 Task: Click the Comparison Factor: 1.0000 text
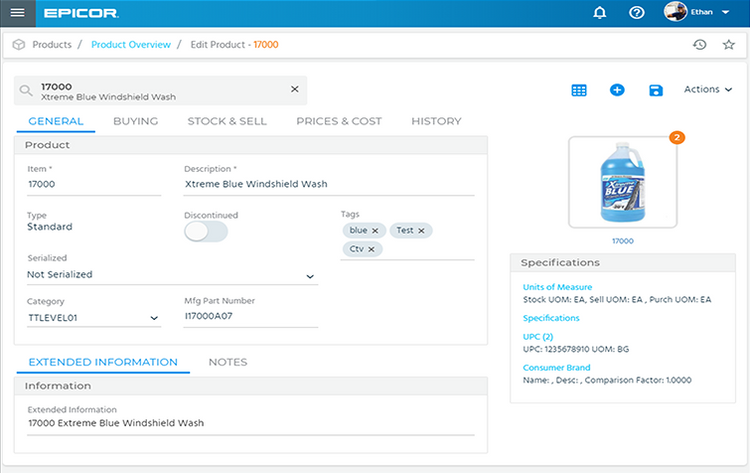tap(638, 380)
